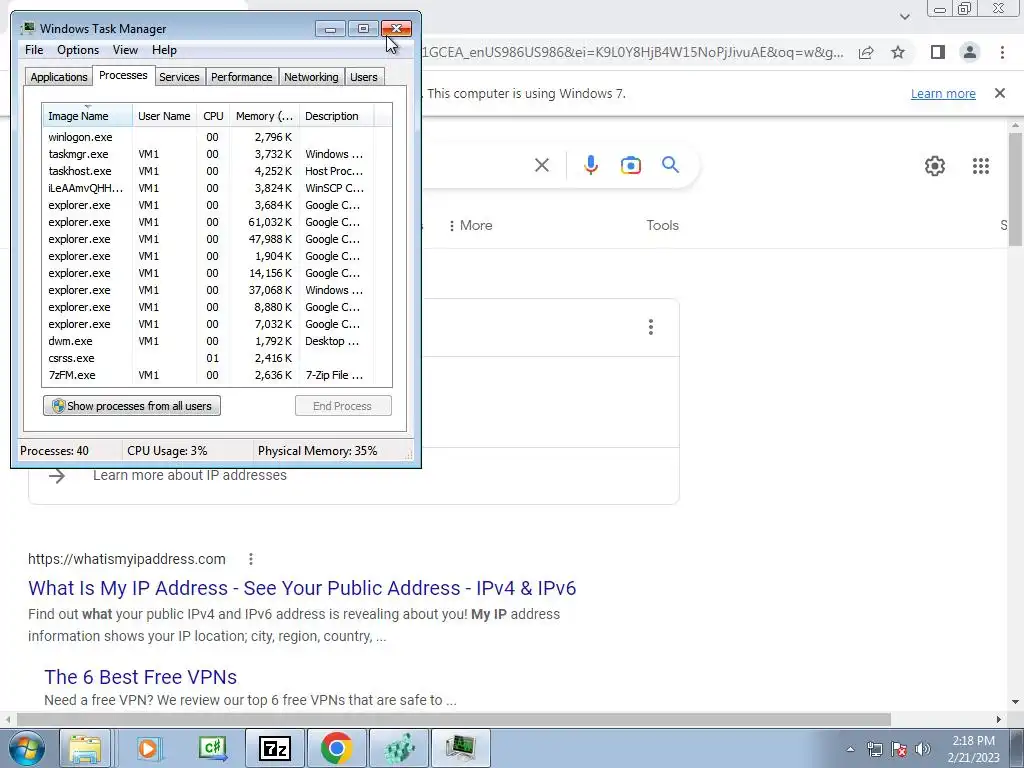Image resolution: width=1024 pixels, height=768 pixels.
Task: Open the View menu in Task Manager
Action: point(125,50)
